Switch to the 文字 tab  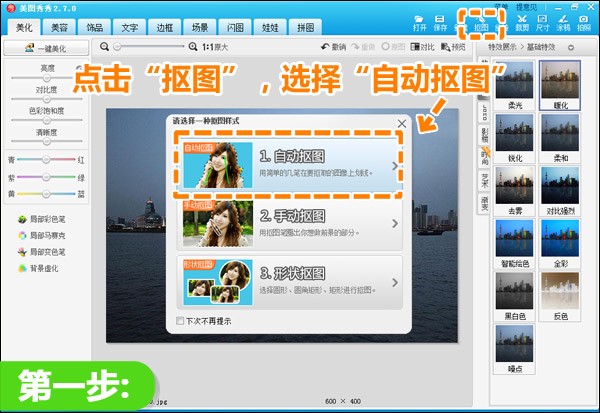(x=130, y=28)
